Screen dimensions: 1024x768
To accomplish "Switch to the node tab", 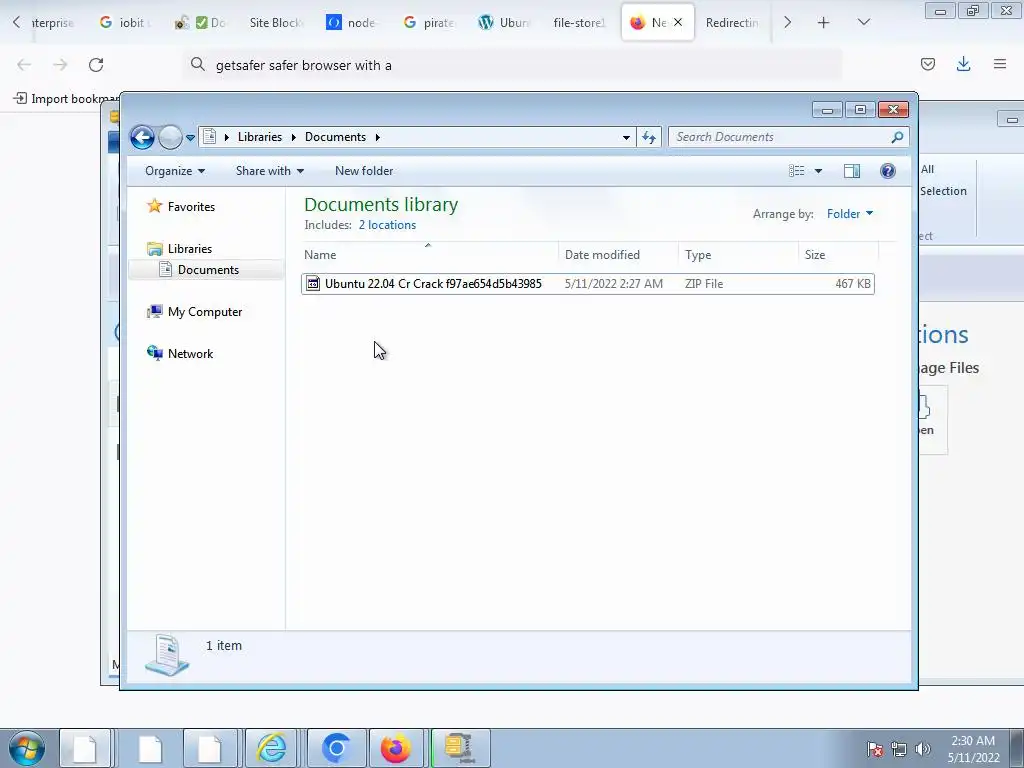I will coord(352,22).
